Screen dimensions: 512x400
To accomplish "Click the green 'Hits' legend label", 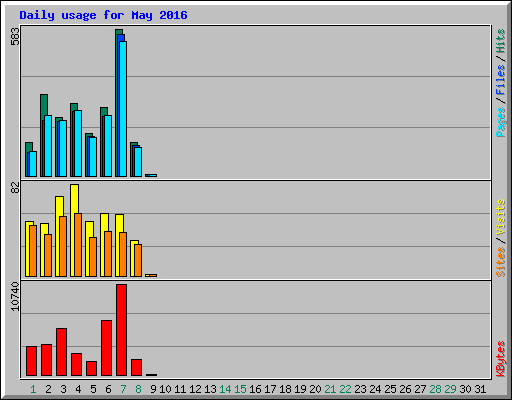I will [501, 41].
